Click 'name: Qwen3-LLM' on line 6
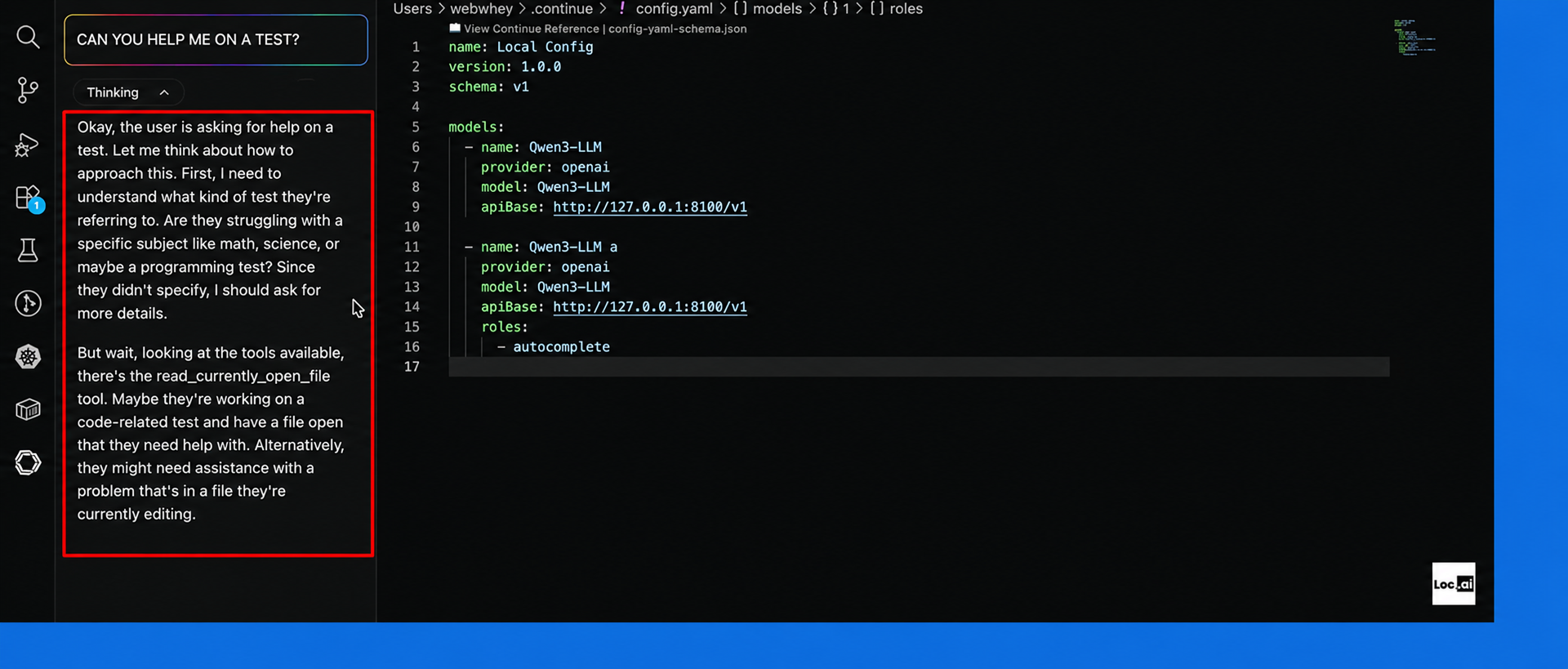1568x669 pixels. (541, 147)
